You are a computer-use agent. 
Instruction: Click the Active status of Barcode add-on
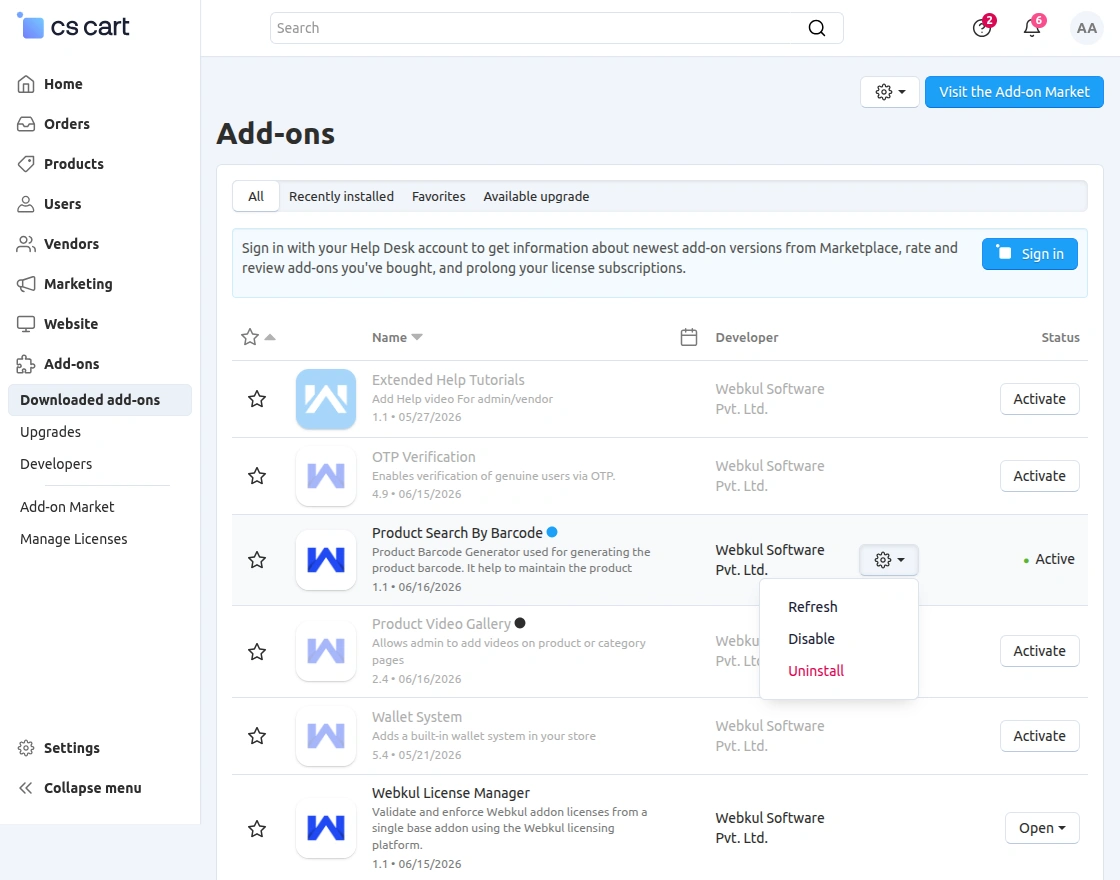click(x=1049, y=559)
